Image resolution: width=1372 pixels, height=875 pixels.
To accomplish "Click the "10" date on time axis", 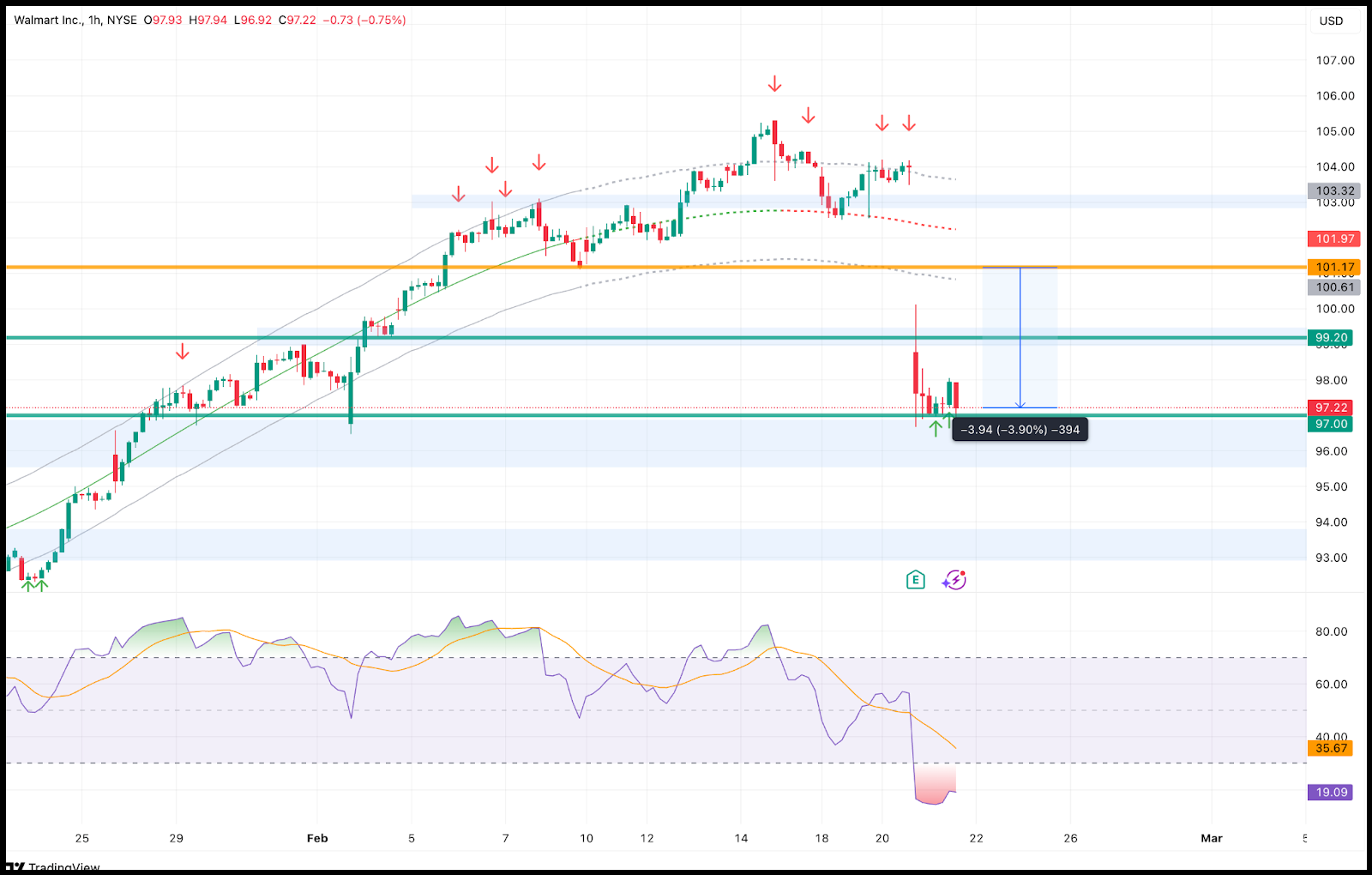I will click(587, 838).
